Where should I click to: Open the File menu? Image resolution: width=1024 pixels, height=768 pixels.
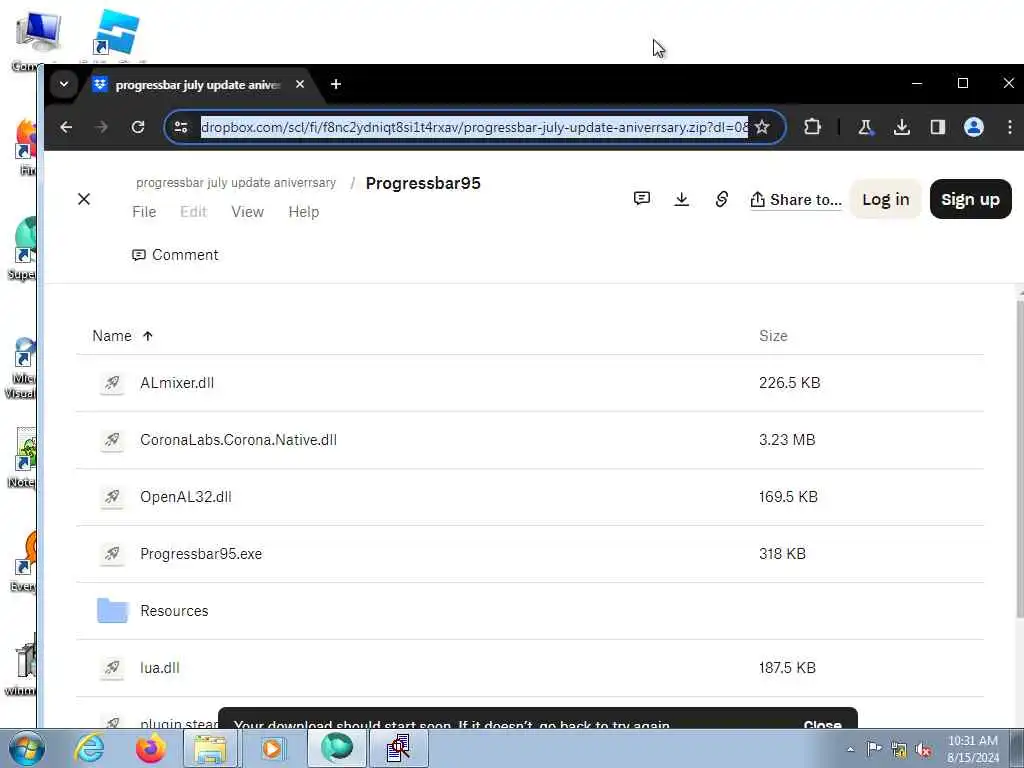tap(144, 212)
